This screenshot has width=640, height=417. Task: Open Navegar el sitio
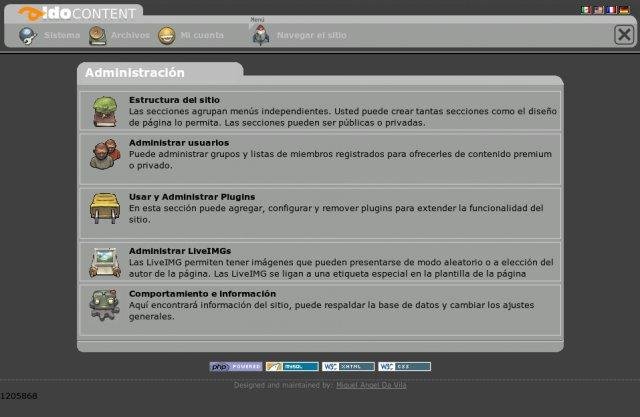pyautogui.click(x=312, y=35)
